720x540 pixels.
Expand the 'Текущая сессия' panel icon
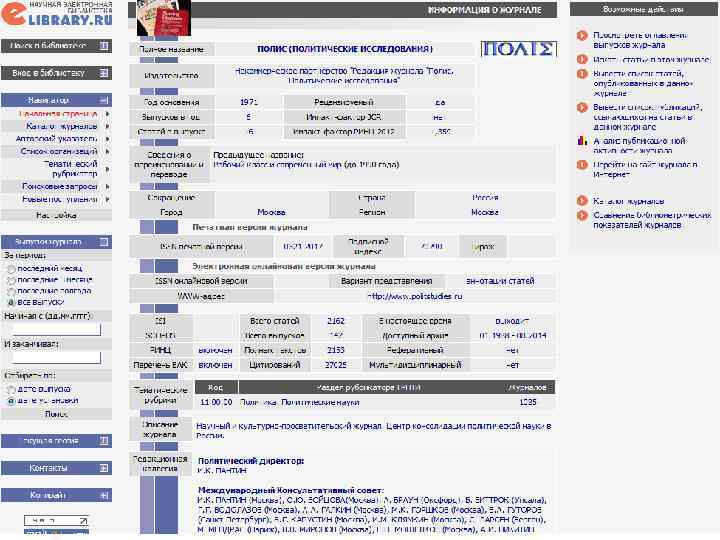tap(104, 441)
